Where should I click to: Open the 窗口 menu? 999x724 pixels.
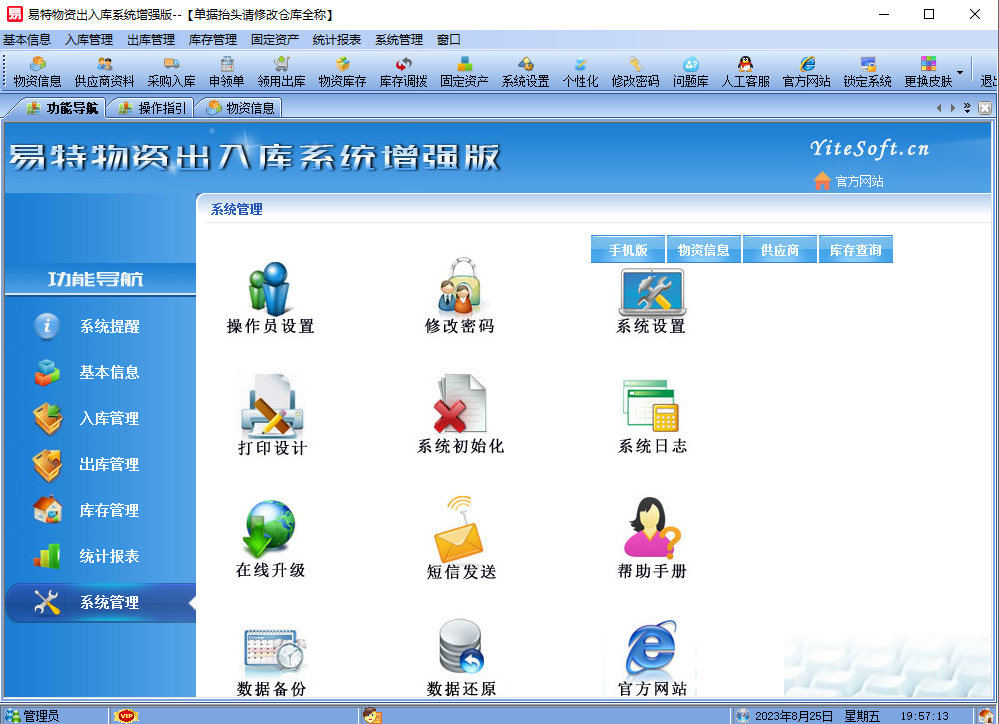tap(449, 40)
